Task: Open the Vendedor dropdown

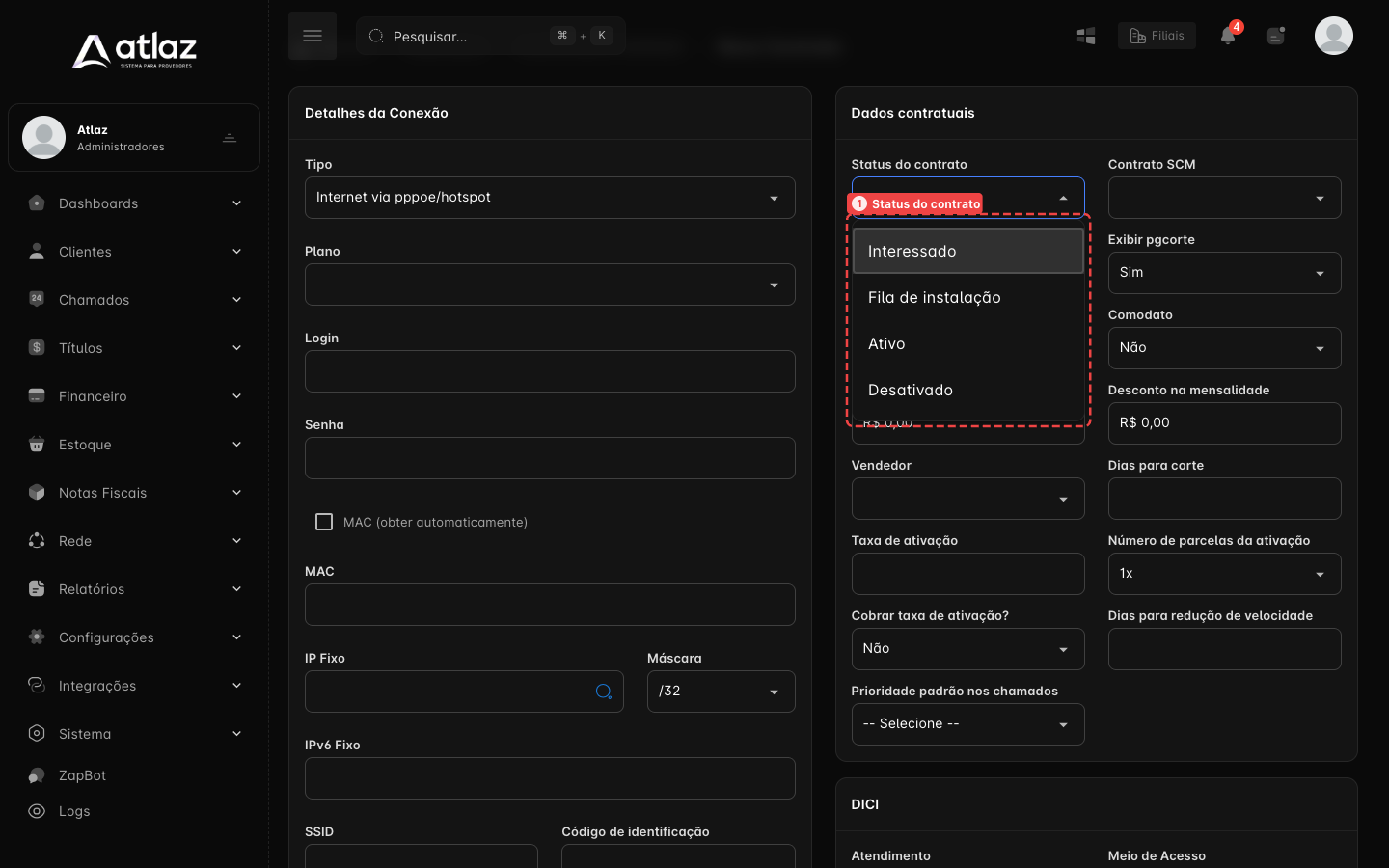Action: (967, 499)
